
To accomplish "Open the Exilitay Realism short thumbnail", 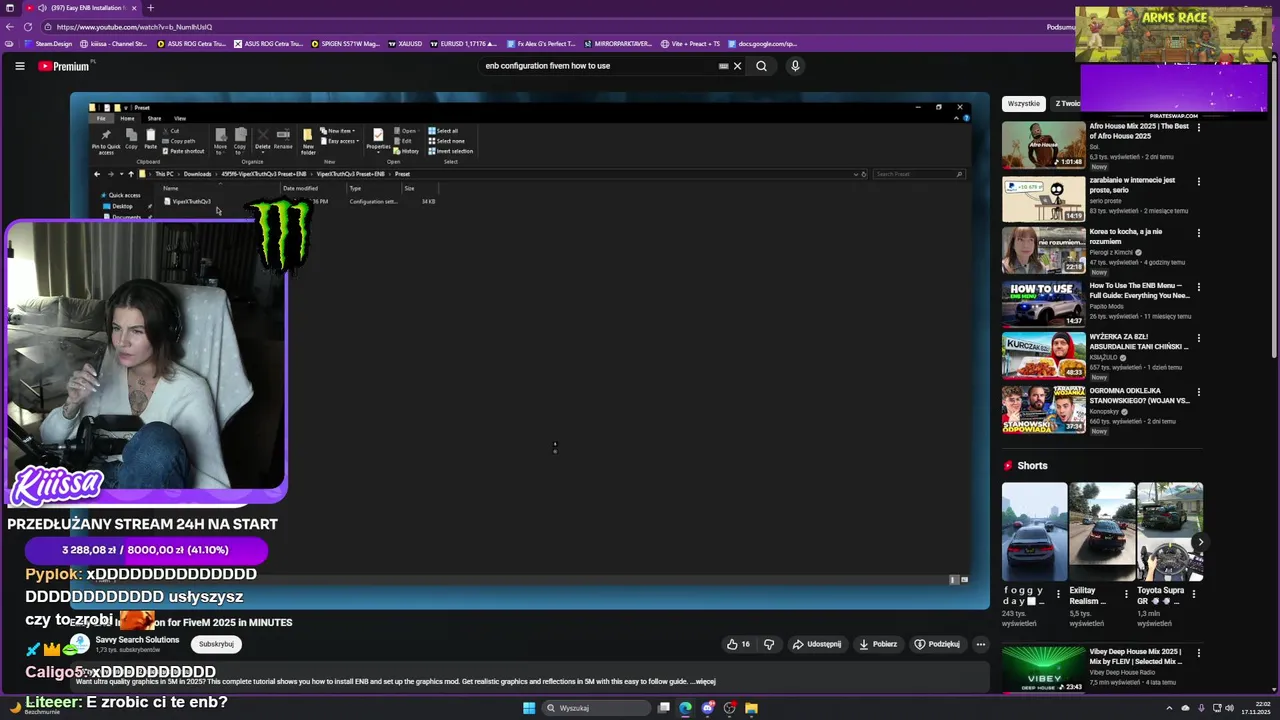I will (1102, 532).
